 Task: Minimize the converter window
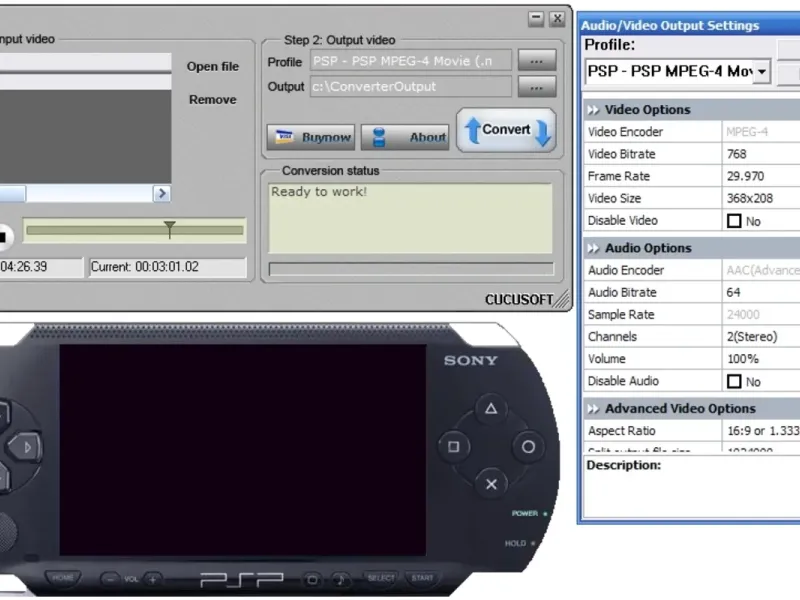[x=536, y=19]
